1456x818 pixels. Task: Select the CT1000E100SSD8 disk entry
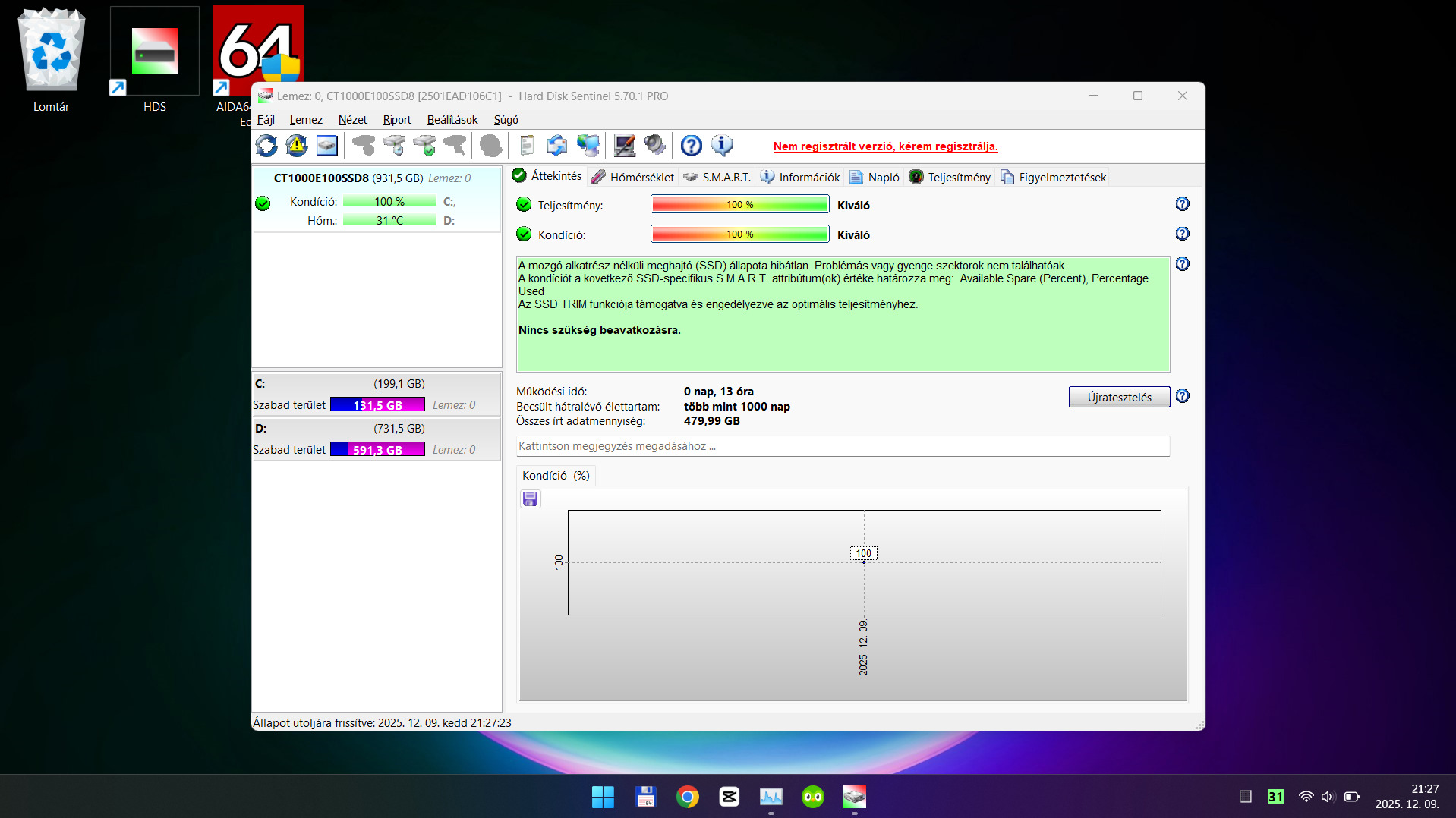pos(376,199)
